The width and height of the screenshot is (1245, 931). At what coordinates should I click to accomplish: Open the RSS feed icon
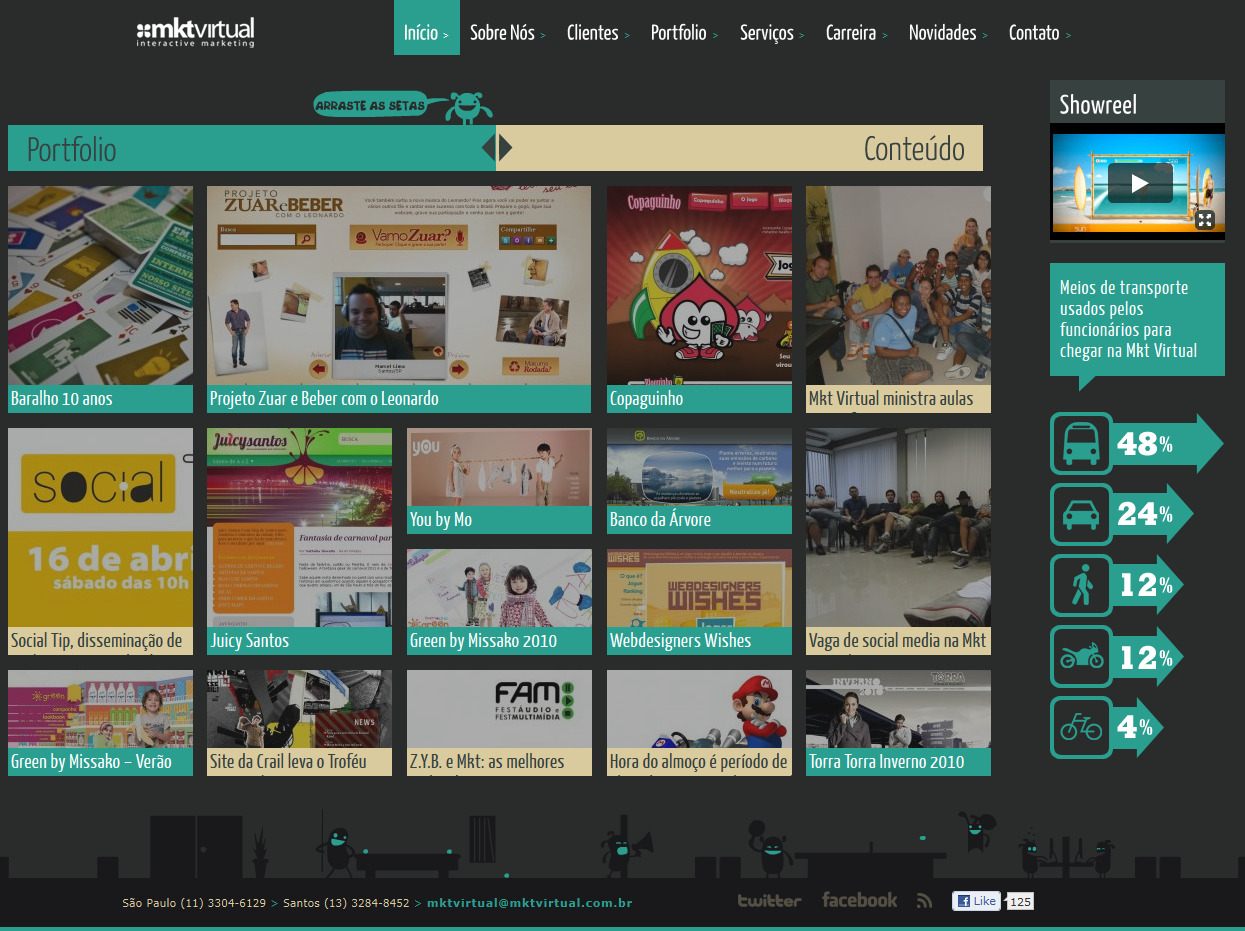924,901
